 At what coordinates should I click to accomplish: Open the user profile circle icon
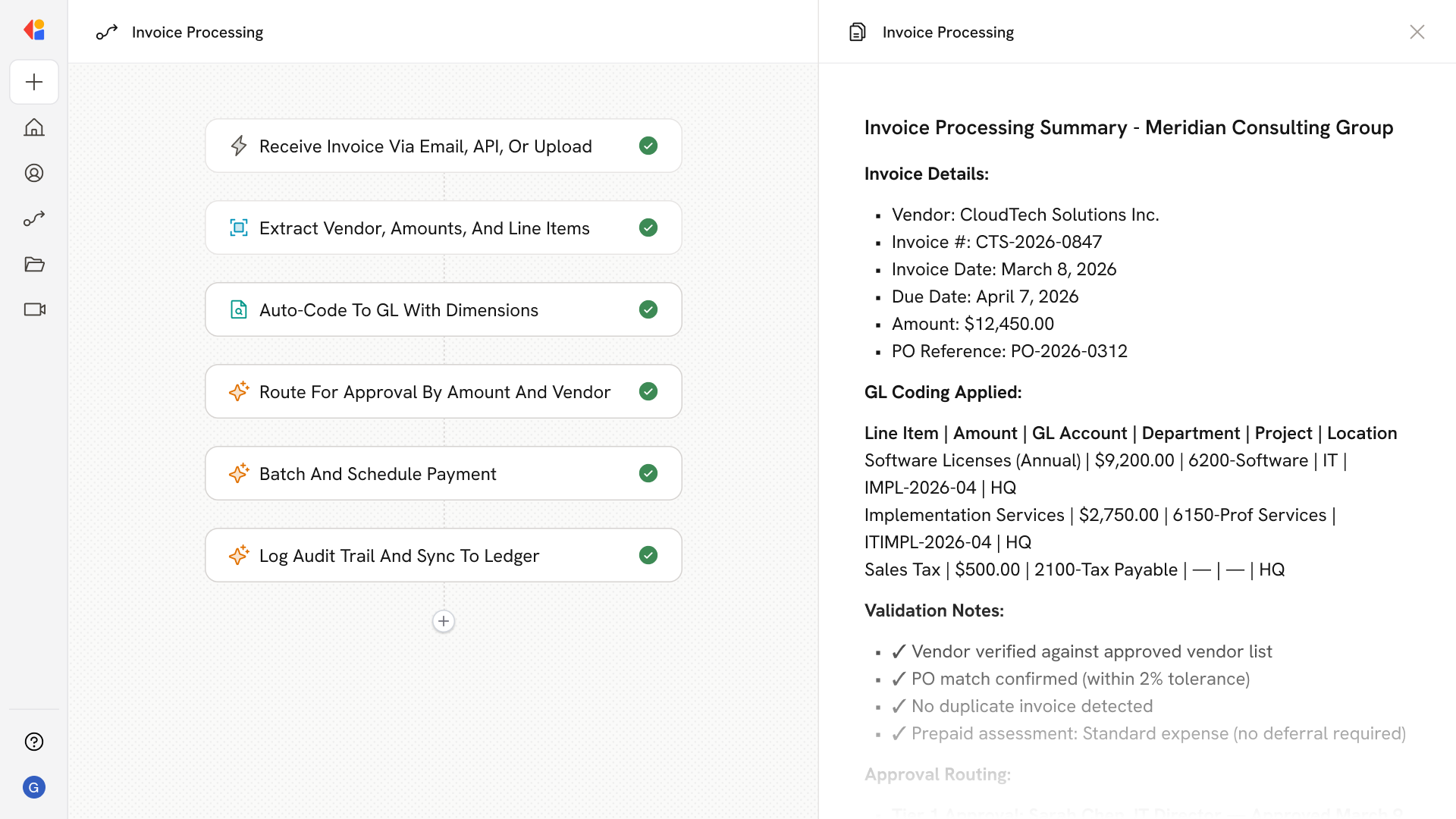[34, 173]
